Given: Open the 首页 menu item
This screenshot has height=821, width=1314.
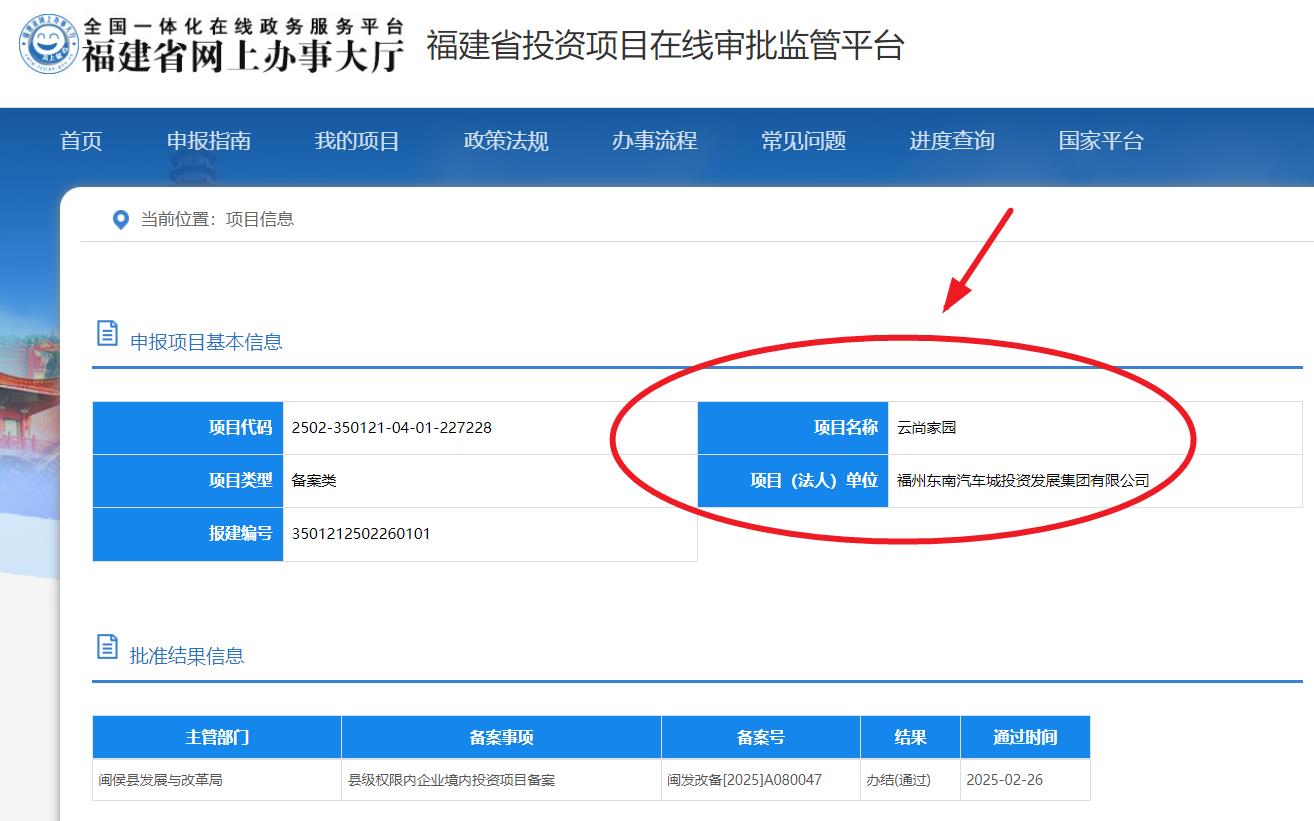Looking at the screenshot, I should pos(81,141).
